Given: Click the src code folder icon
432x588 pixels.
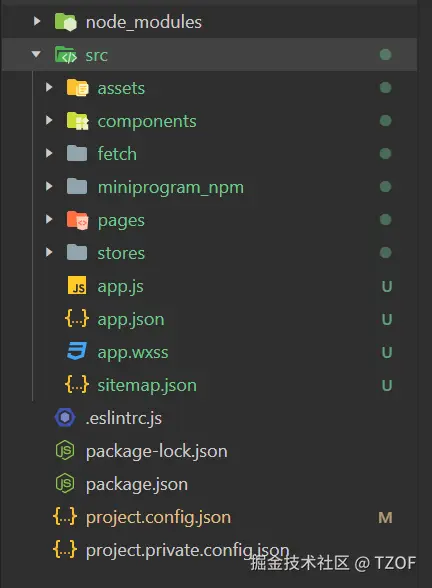Looking at the screenshot, I should click(66, 55).
